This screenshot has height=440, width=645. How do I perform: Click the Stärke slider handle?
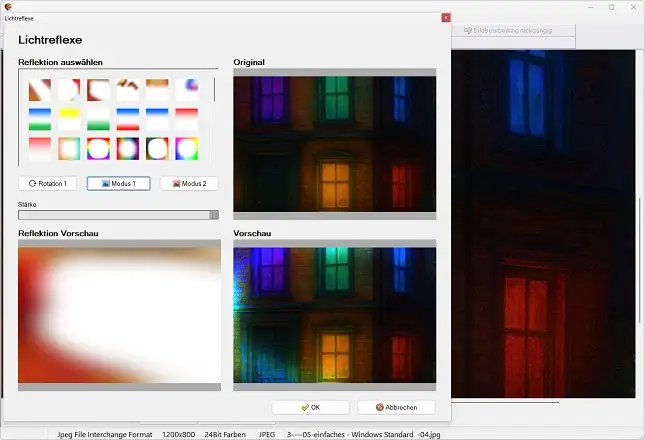click(x=214, y=214)
